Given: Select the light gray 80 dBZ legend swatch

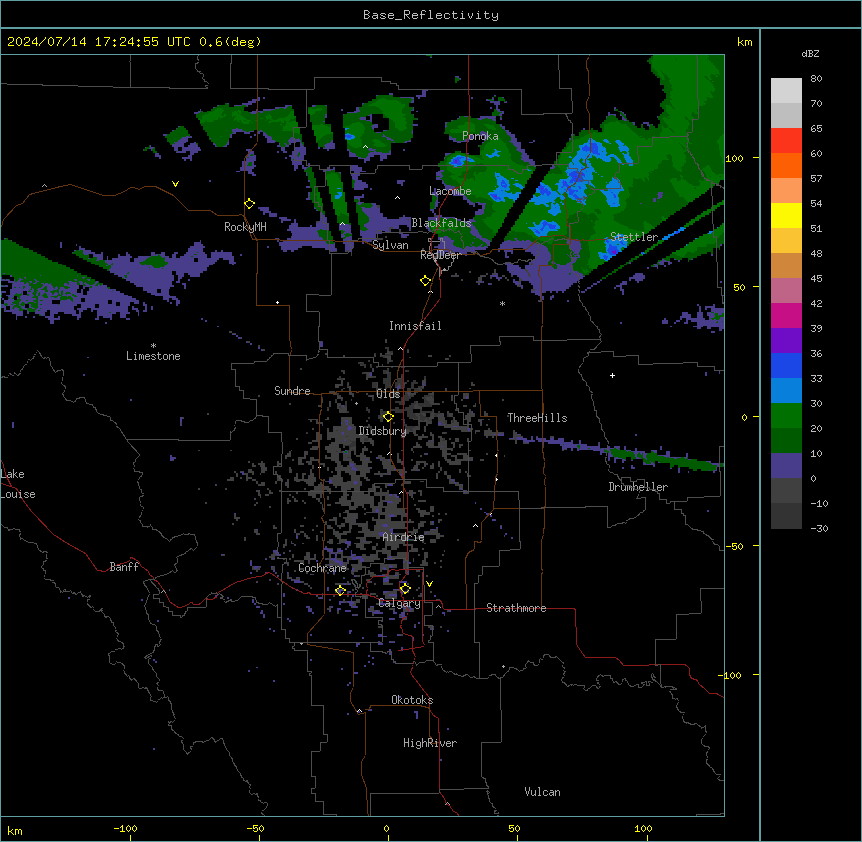Looking at the screenshot, I should pos(786,91).
